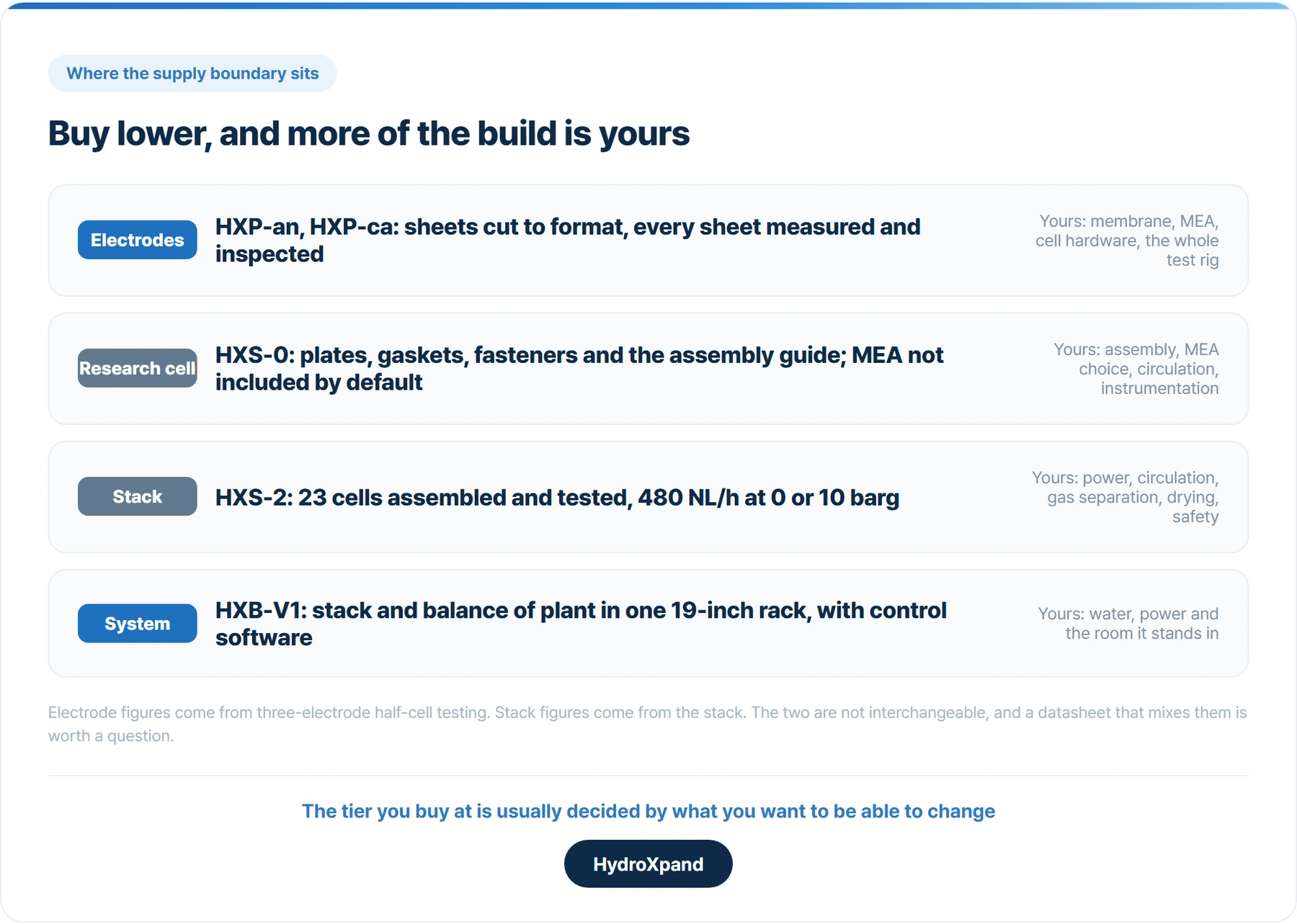
Task: Select the Stack tier badge
Action: point(138,496)
